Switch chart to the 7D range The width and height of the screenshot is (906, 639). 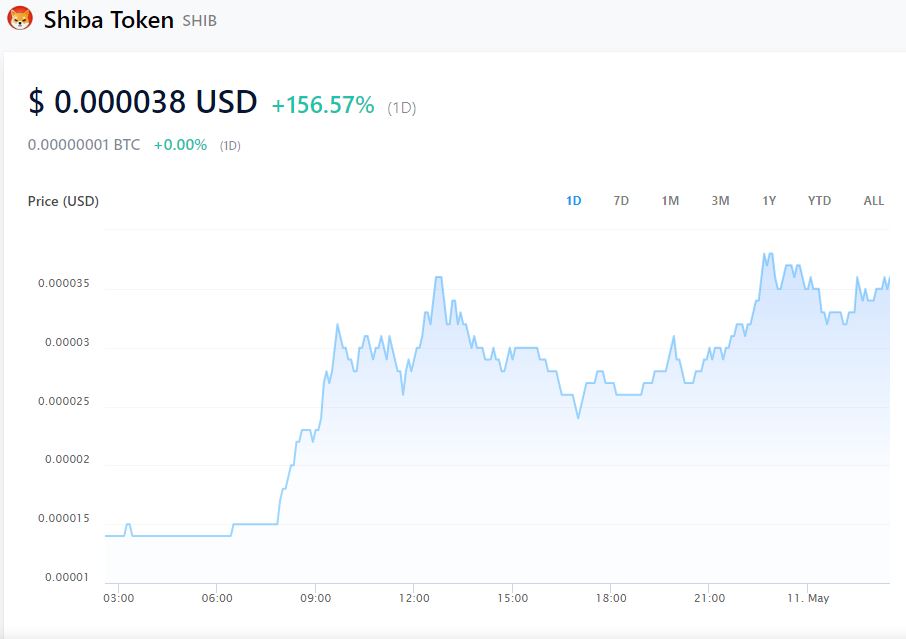coord(621,201)
